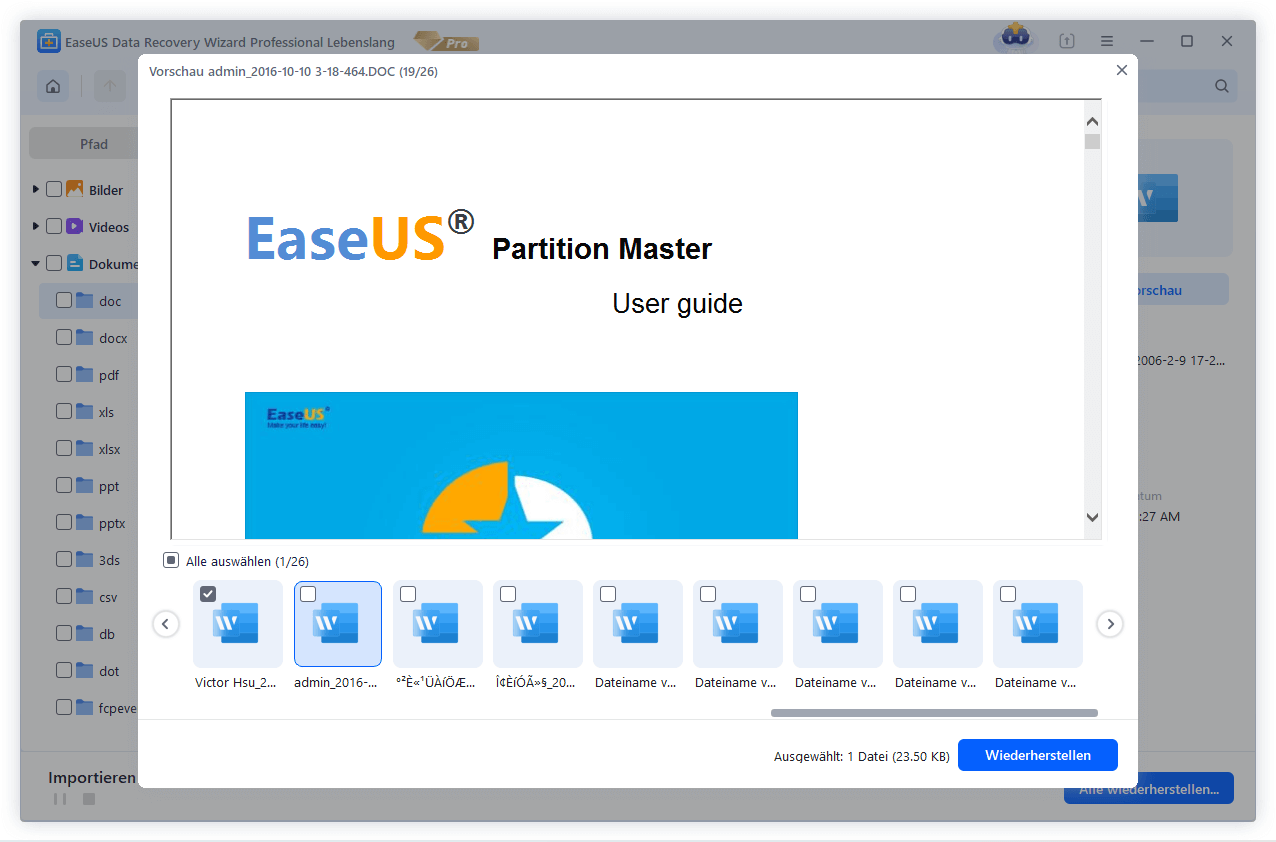Click the xlsx folder icon
The image size is (1276, 842).
click(85, 448)
